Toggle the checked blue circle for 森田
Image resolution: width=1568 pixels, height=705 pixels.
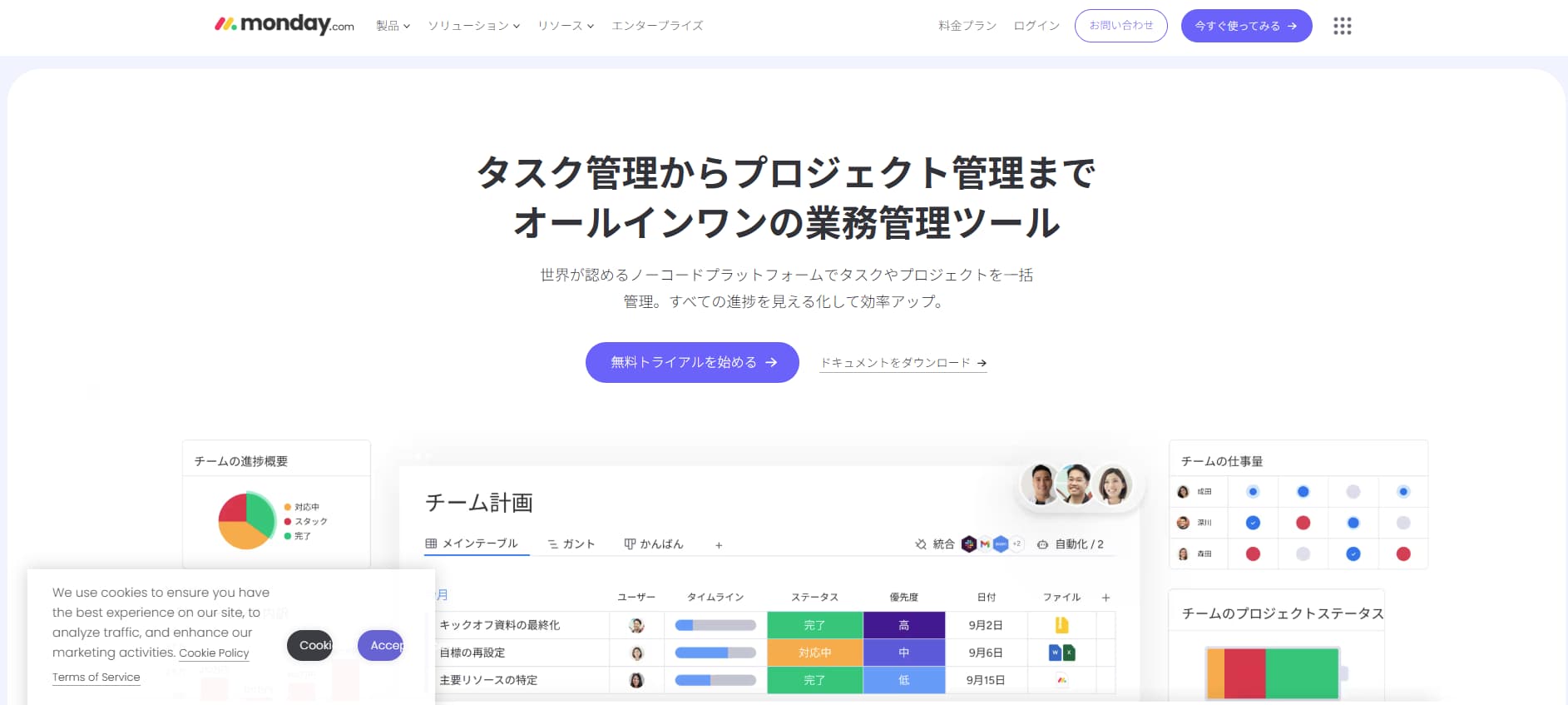[x=1353, y=554]
